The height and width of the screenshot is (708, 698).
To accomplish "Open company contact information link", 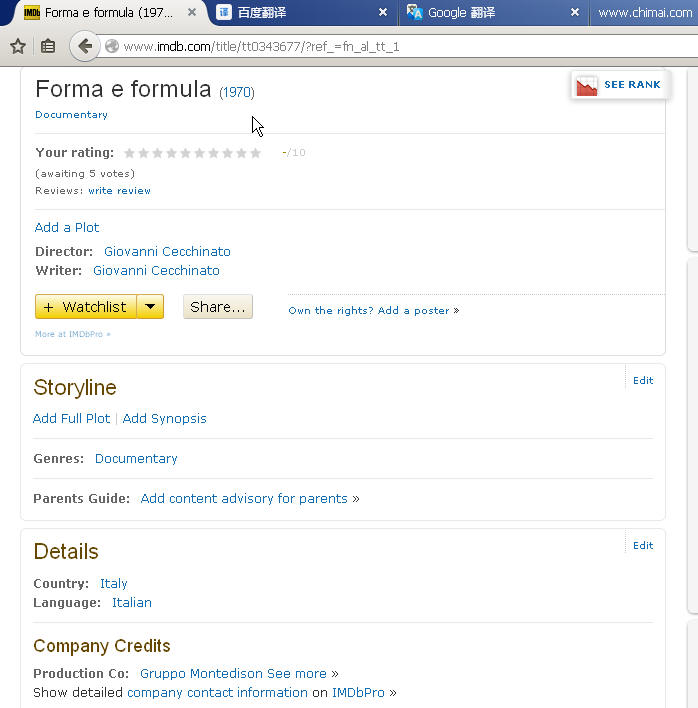I will 217,693.
